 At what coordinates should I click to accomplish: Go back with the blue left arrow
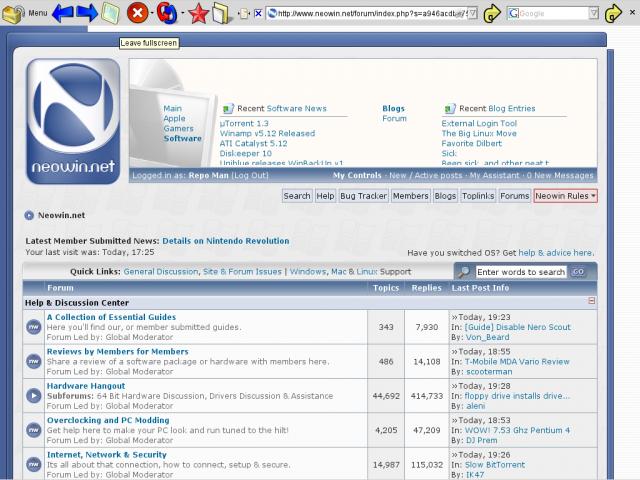62,13
